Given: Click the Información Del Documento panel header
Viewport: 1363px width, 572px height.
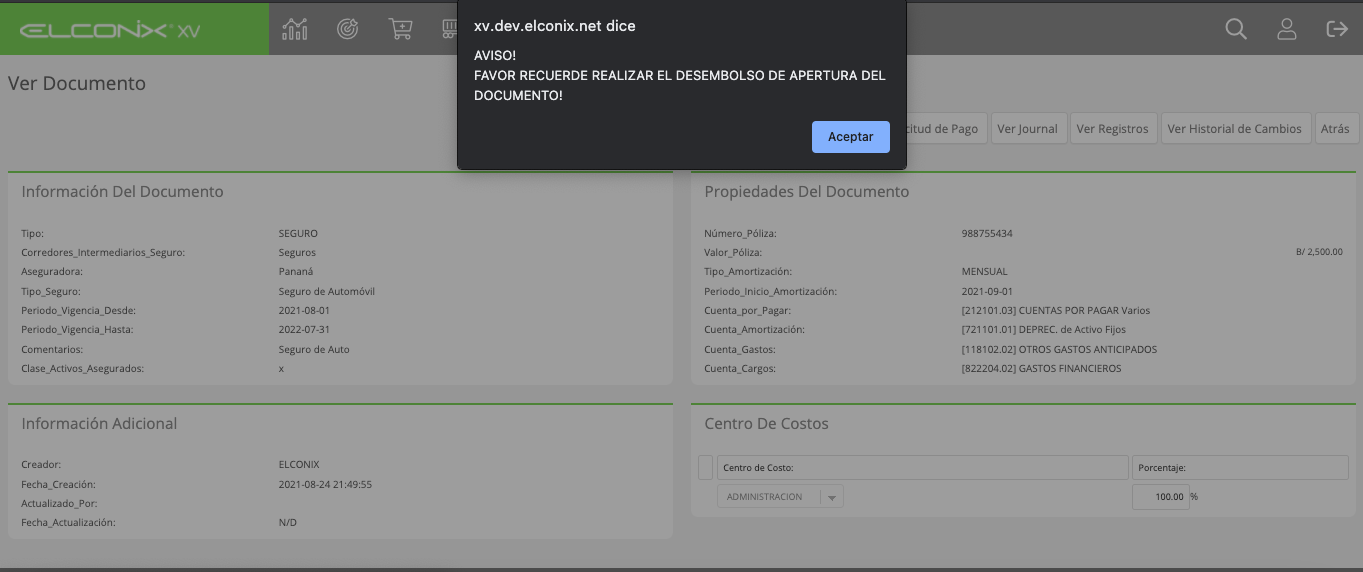Looking at the screenshot, I should click(123, 191).
